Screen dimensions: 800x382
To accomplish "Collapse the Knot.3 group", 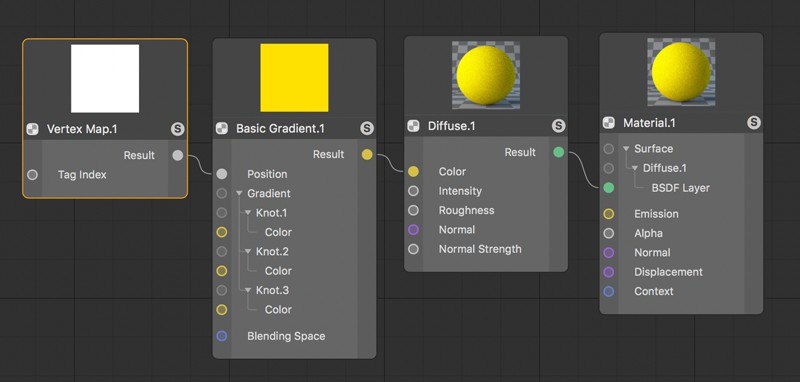I will [x=248, y=290].
